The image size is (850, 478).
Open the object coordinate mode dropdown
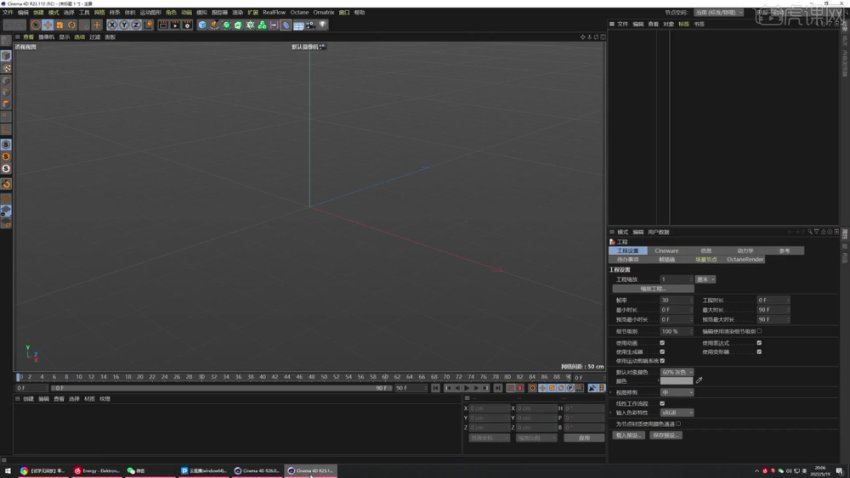click(x=489, y=438)
